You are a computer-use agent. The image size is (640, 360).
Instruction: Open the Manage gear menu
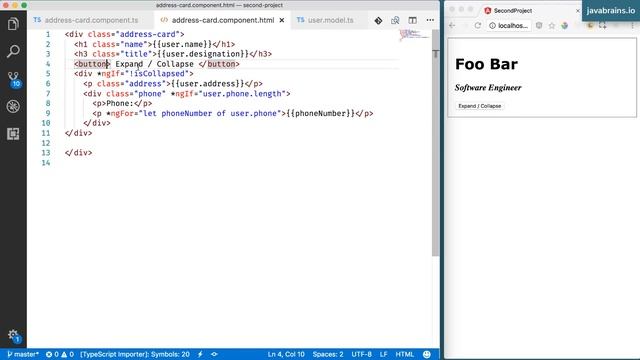coord(13,336)
